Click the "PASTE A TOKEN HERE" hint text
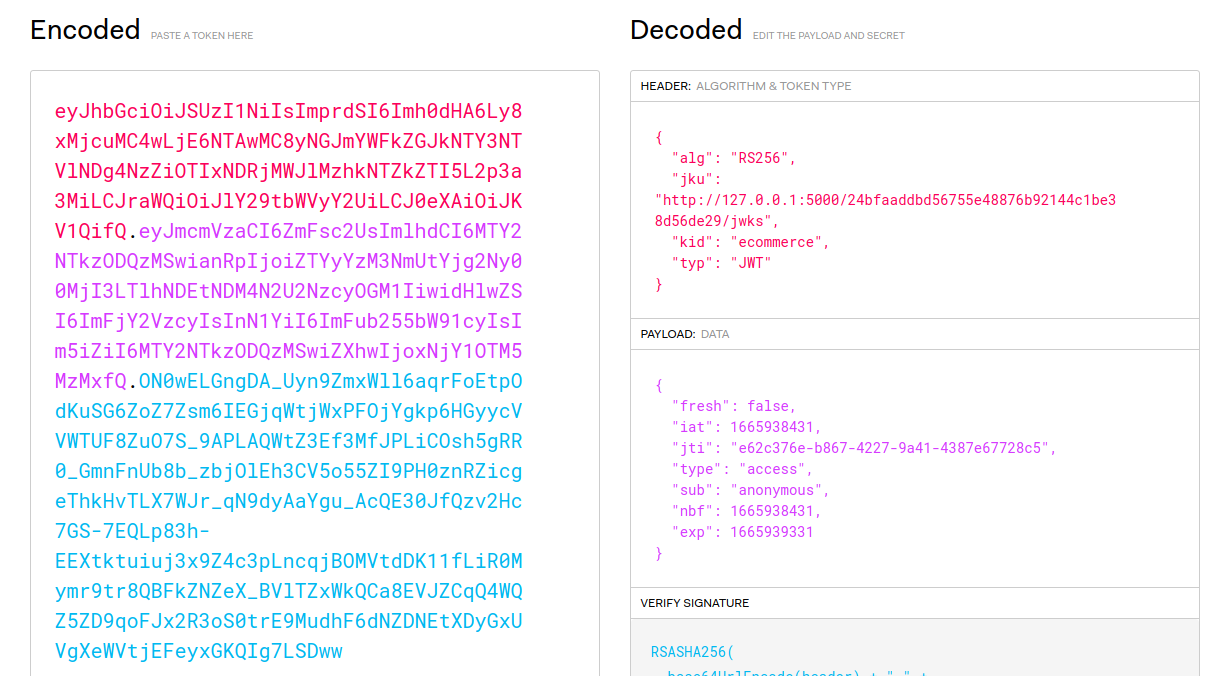 [x=202, y=36]
